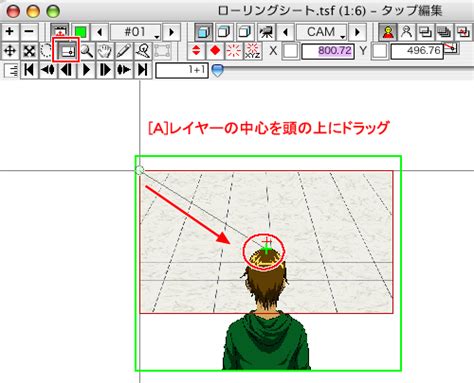Click the two overlapping rectangles icon
The image size is (474, 383).
coord(425,32)
